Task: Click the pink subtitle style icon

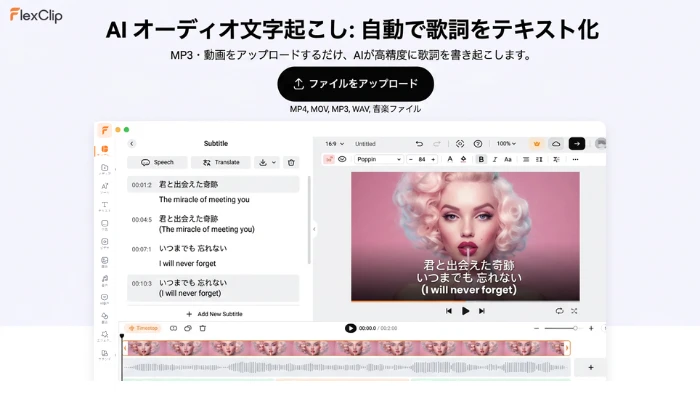Action: pyautogui.click(x=329, y=159)
